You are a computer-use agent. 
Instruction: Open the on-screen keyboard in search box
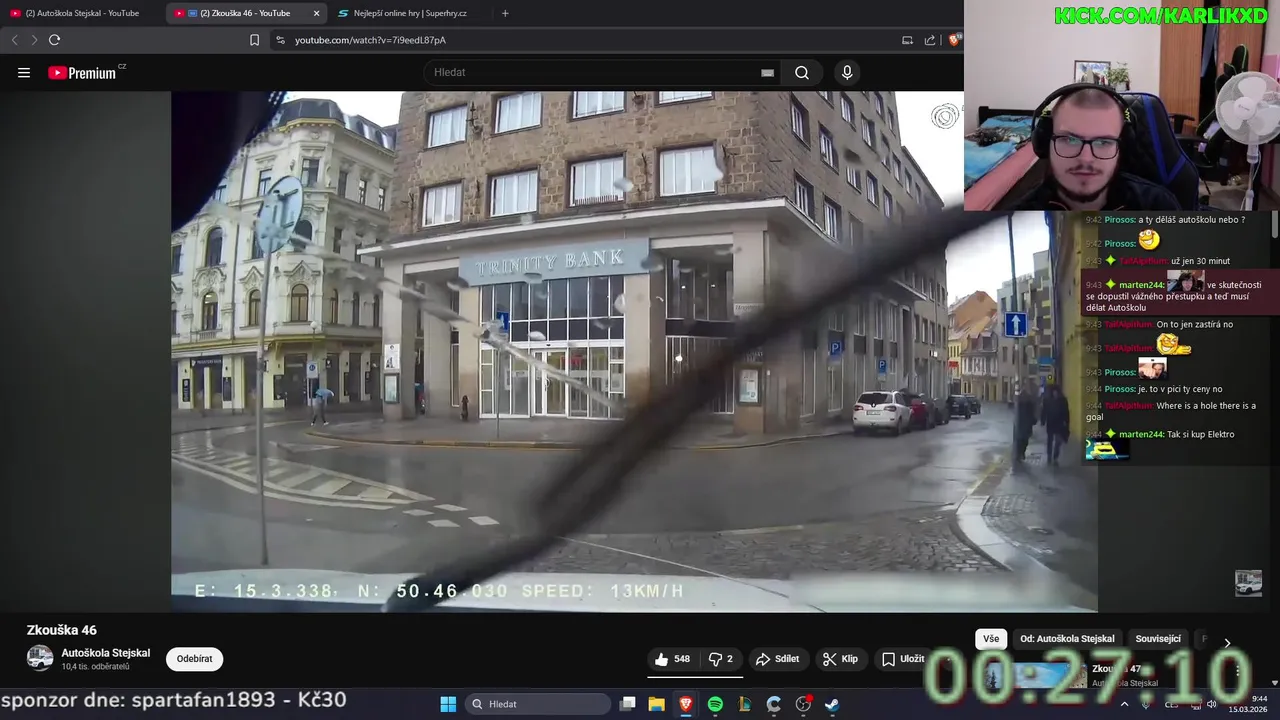tap(767, 73)
